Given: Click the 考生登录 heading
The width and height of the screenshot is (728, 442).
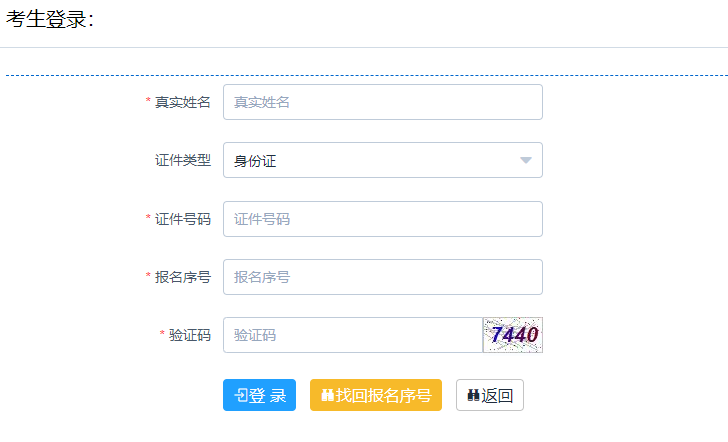Looking at the screenshot, I should point(50,20).
